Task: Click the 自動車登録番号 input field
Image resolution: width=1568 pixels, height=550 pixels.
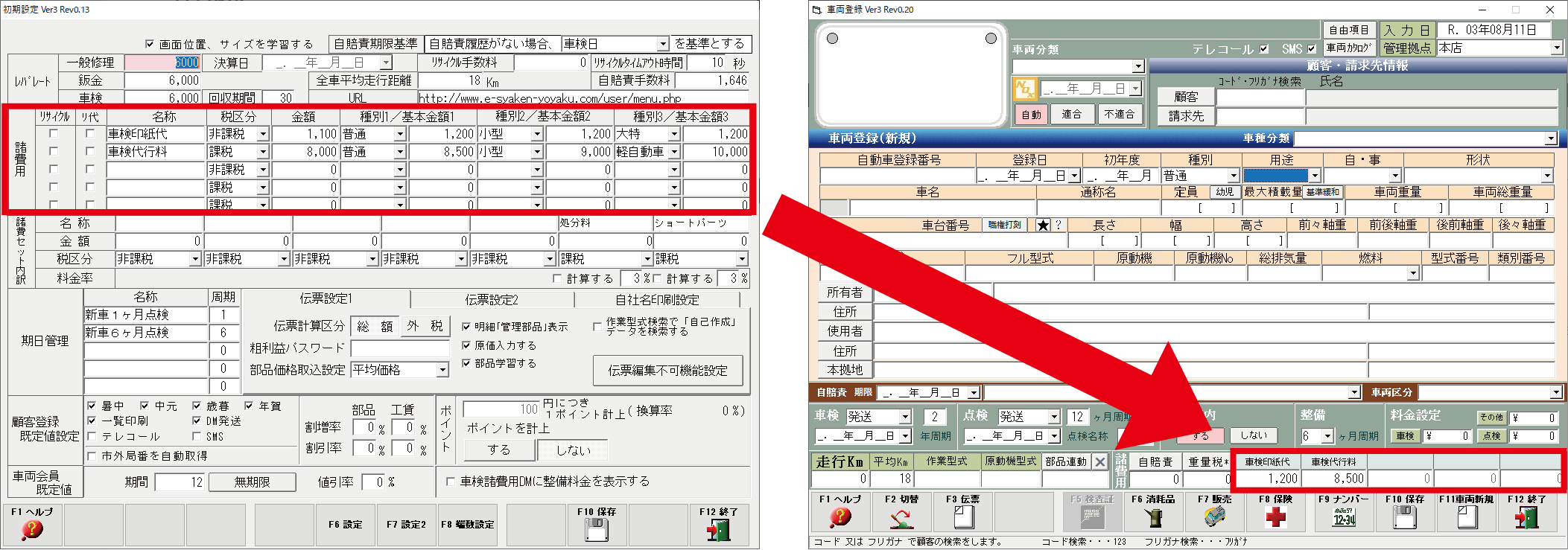Action: point(898,176)
